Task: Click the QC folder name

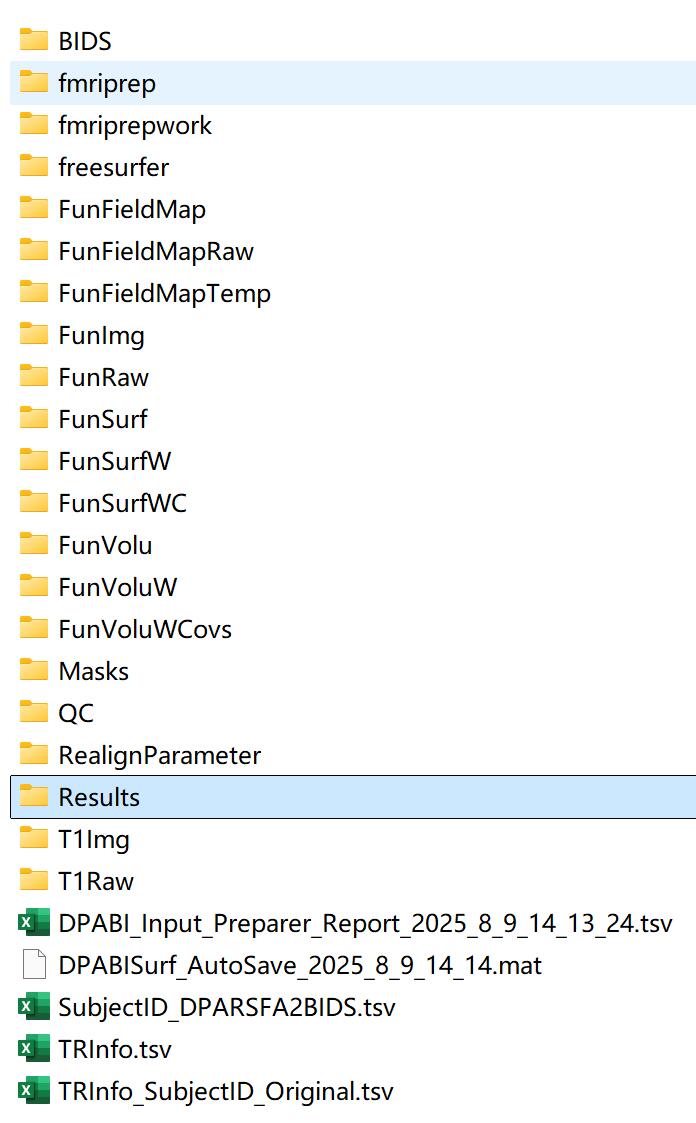Action: point(76,713)
